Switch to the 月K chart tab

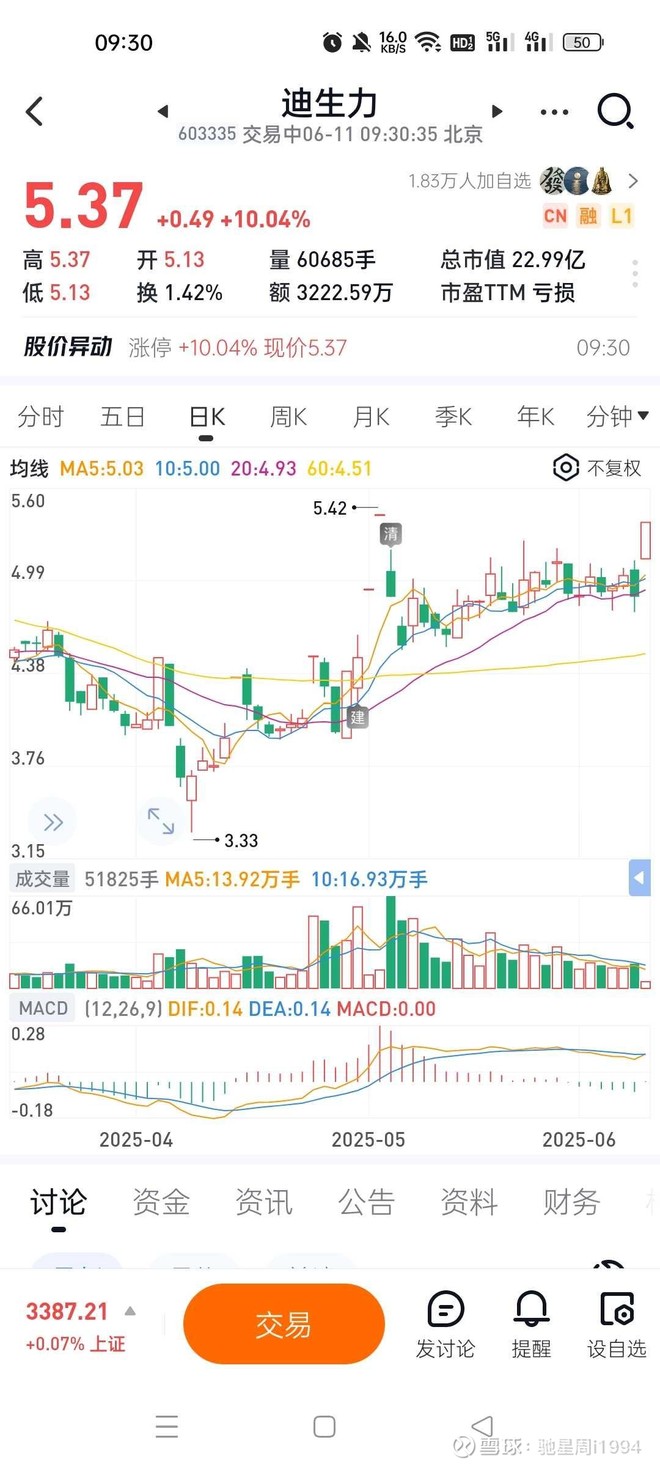(371, 417)
